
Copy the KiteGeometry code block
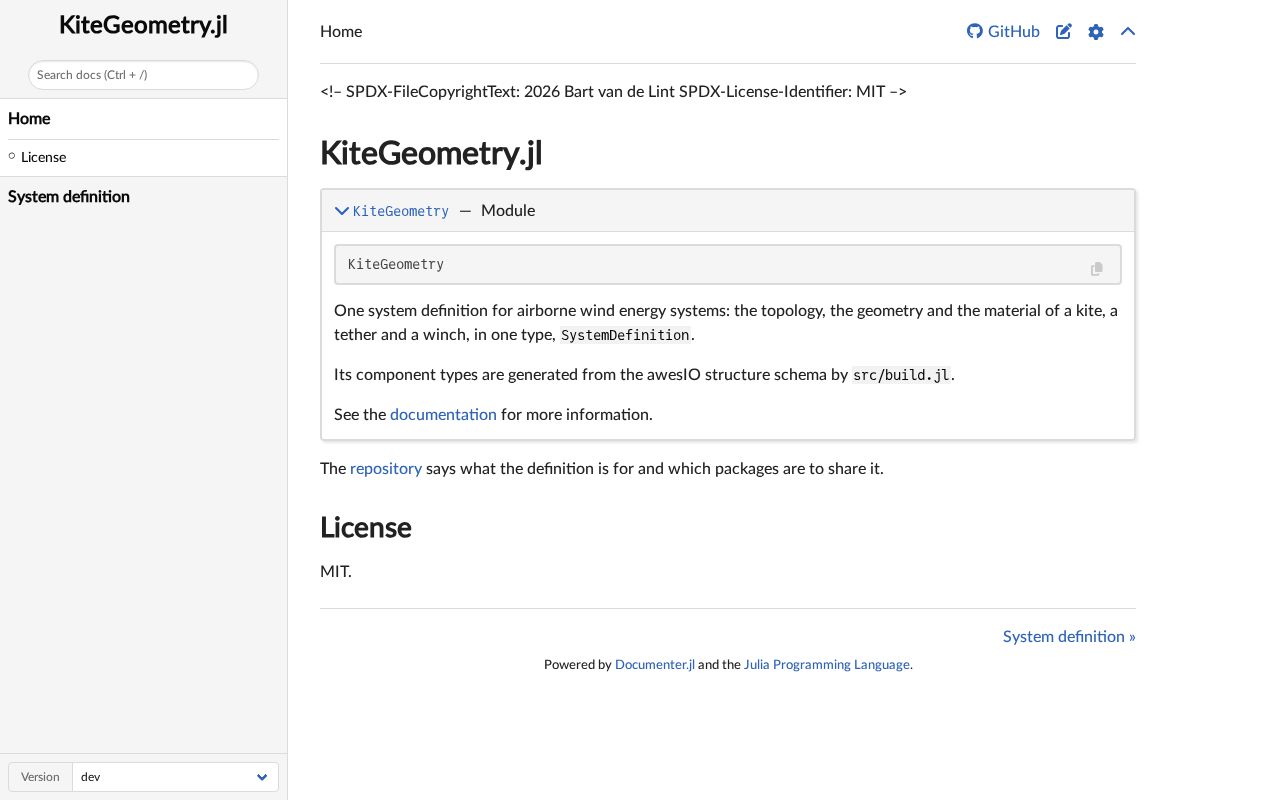click(1097, 268)
